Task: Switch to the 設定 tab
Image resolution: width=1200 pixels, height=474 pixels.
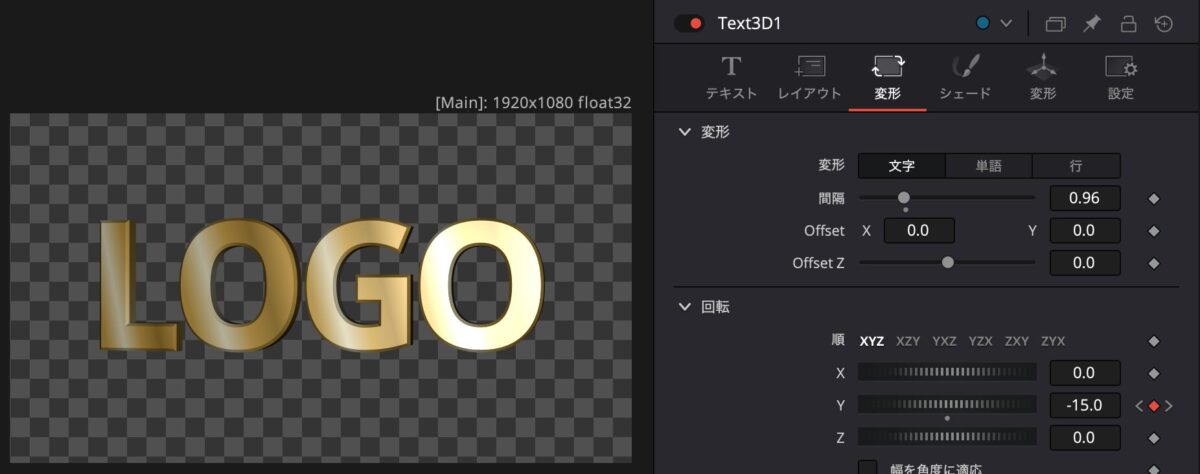Action: pos(1121,78)
